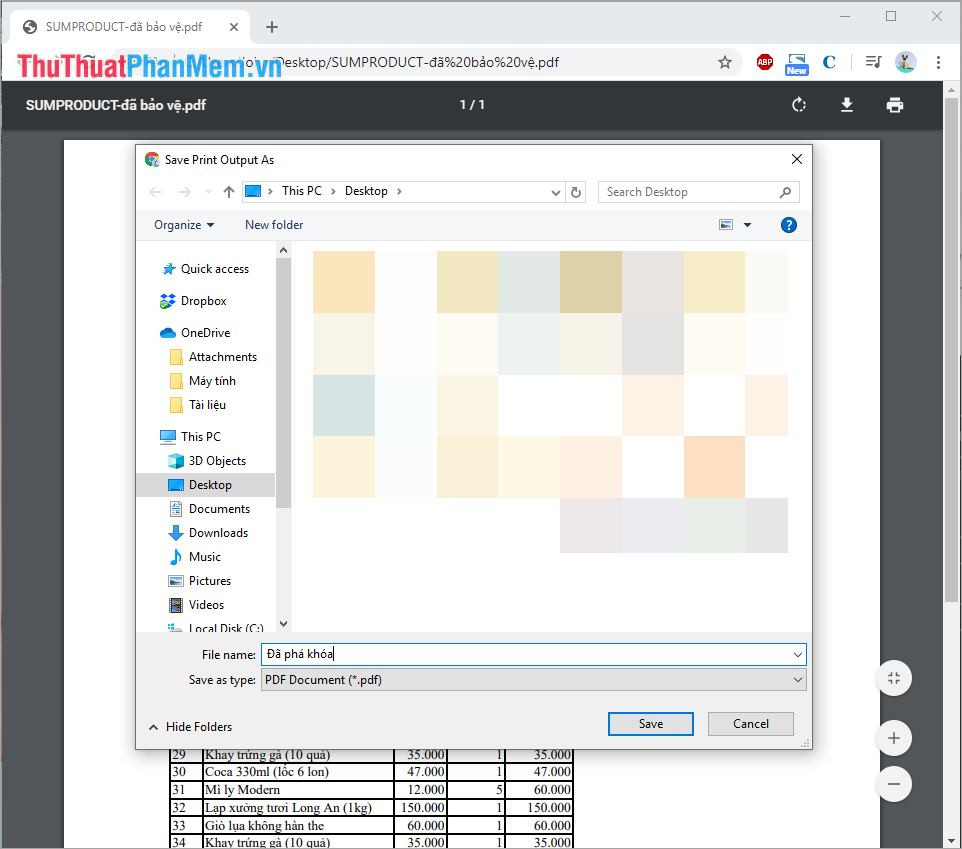962x849 pixels.
Task: Print the PDF using the printer icon
Action: click(895, 105)
